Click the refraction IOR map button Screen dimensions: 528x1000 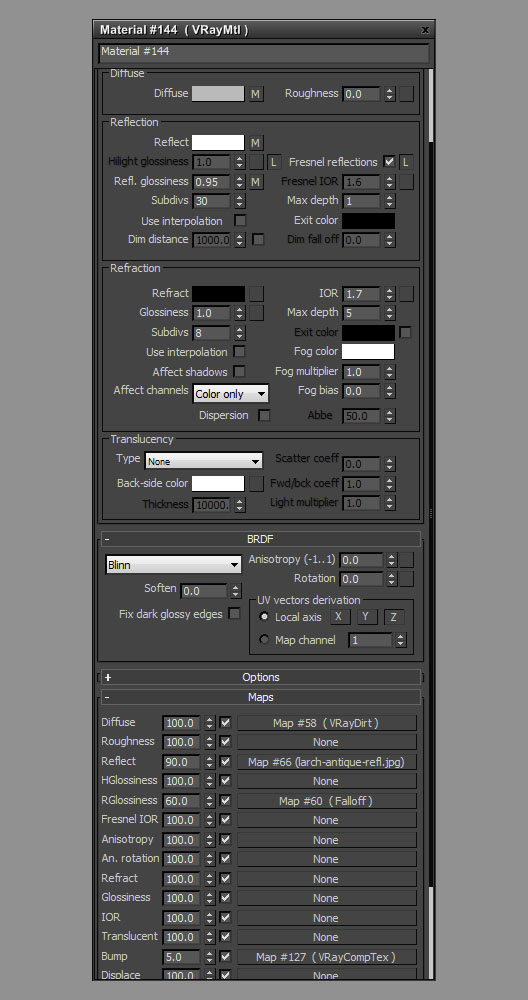(406, 293)
